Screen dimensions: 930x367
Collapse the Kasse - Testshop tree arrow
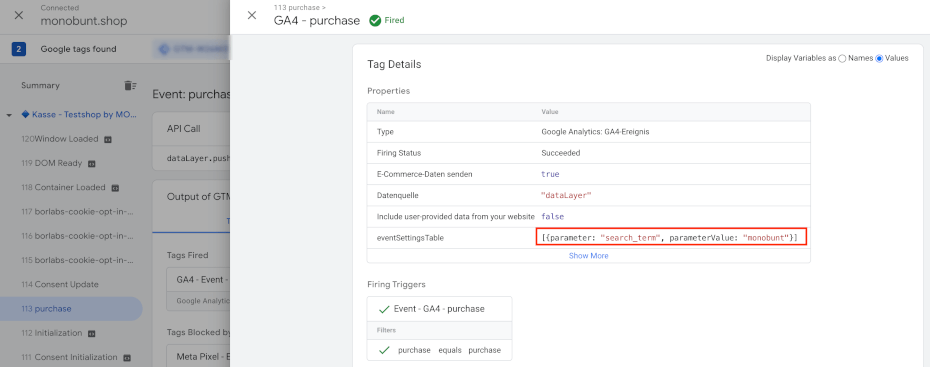click(x=9, y=115)
